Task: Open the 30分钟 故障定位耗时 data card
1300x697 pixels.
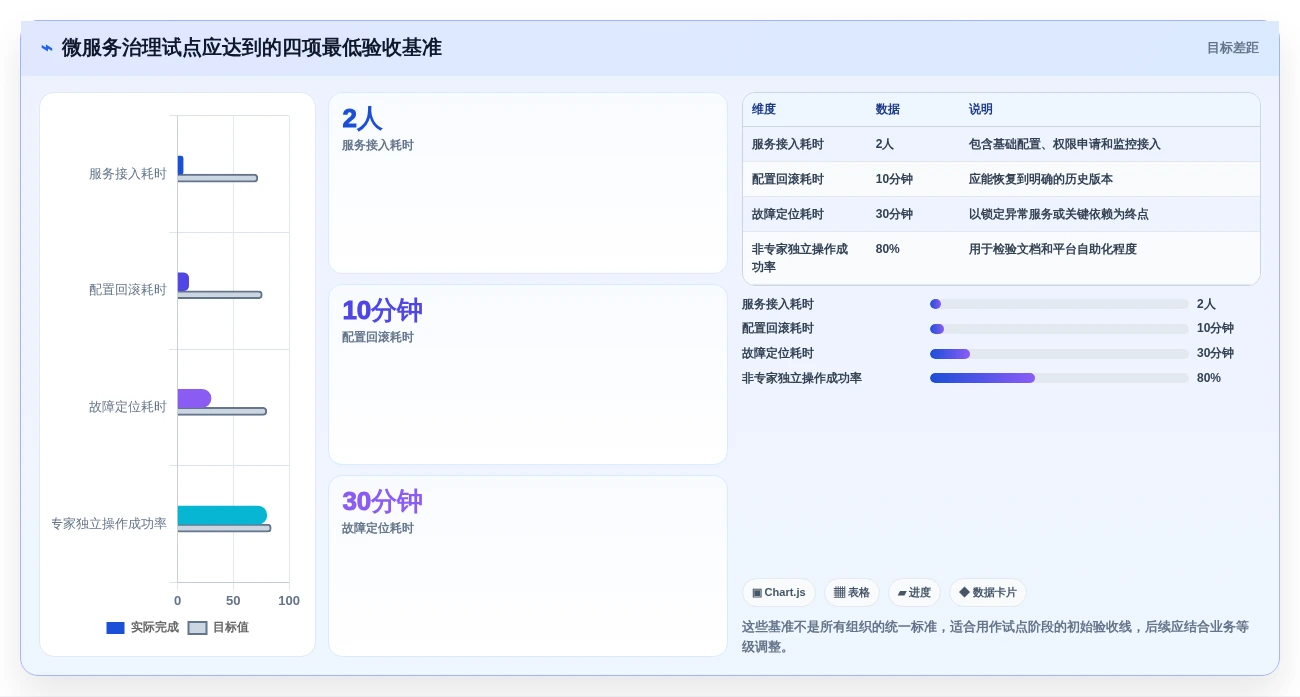Action: click(528, 566)
